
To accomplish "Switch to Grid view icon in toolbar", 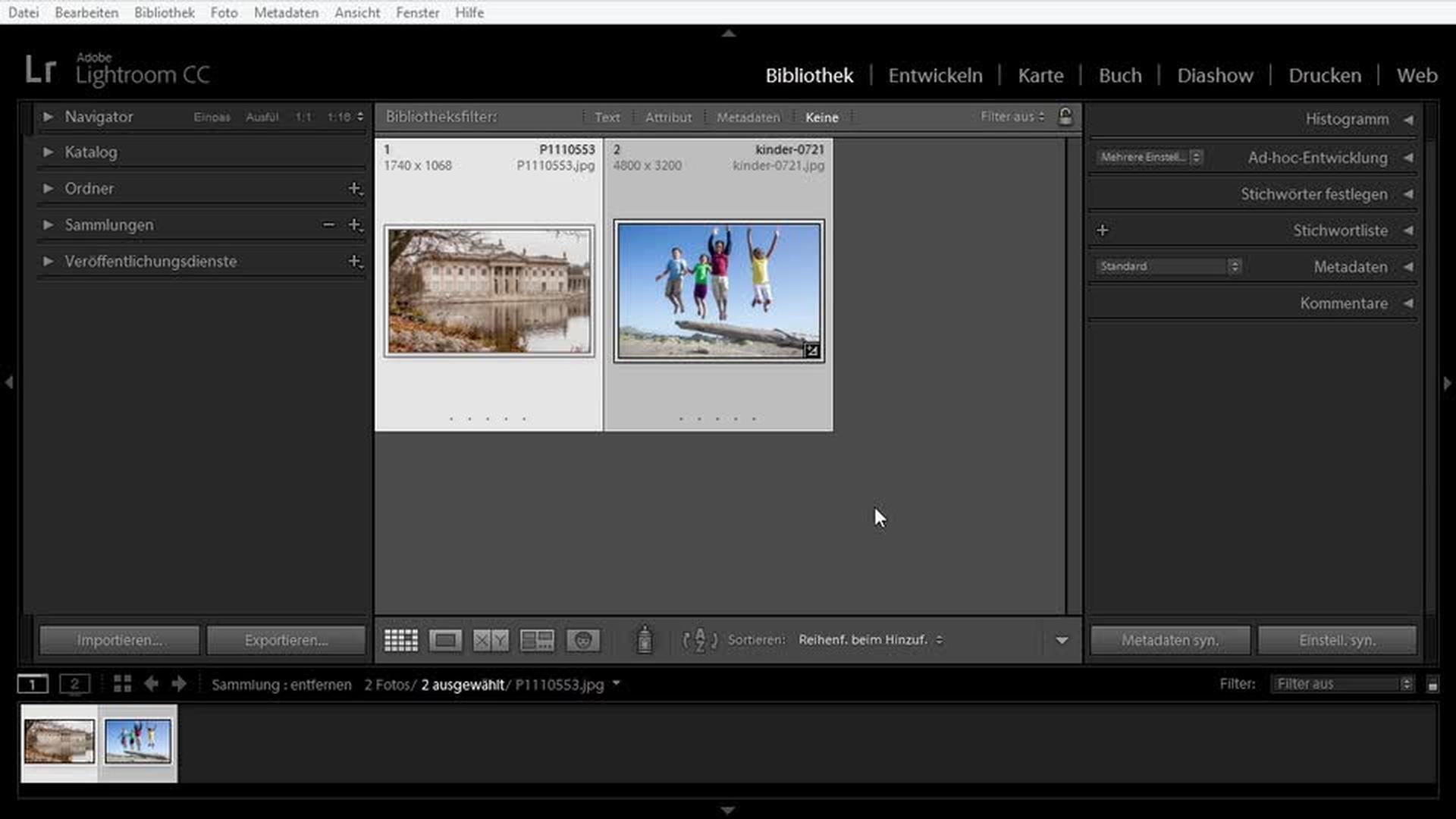I will coord(400,641).
